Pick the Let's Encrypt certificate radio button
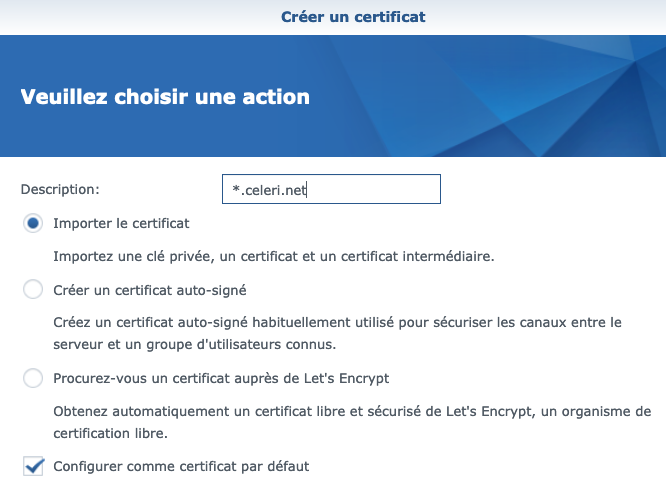Image resolution: width=666 pixels, height=486 pixels. [33, 378]
